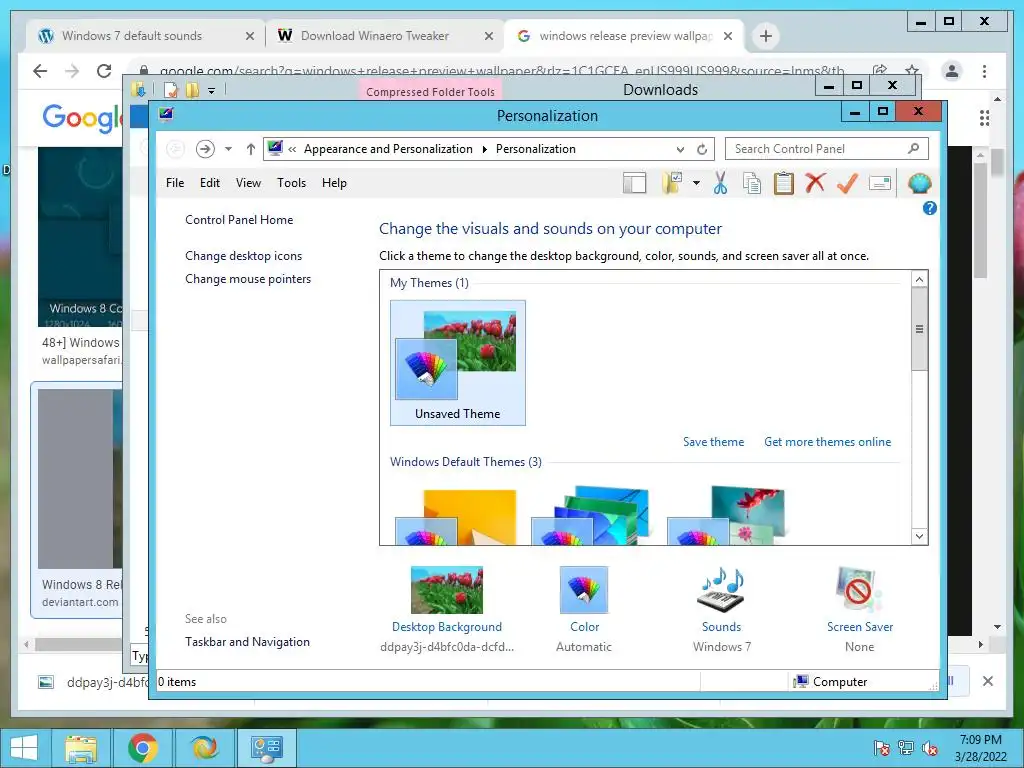Screen dimensions: 1024x768
Task: Click Change desktop icons link
Action: click(244, 256)
